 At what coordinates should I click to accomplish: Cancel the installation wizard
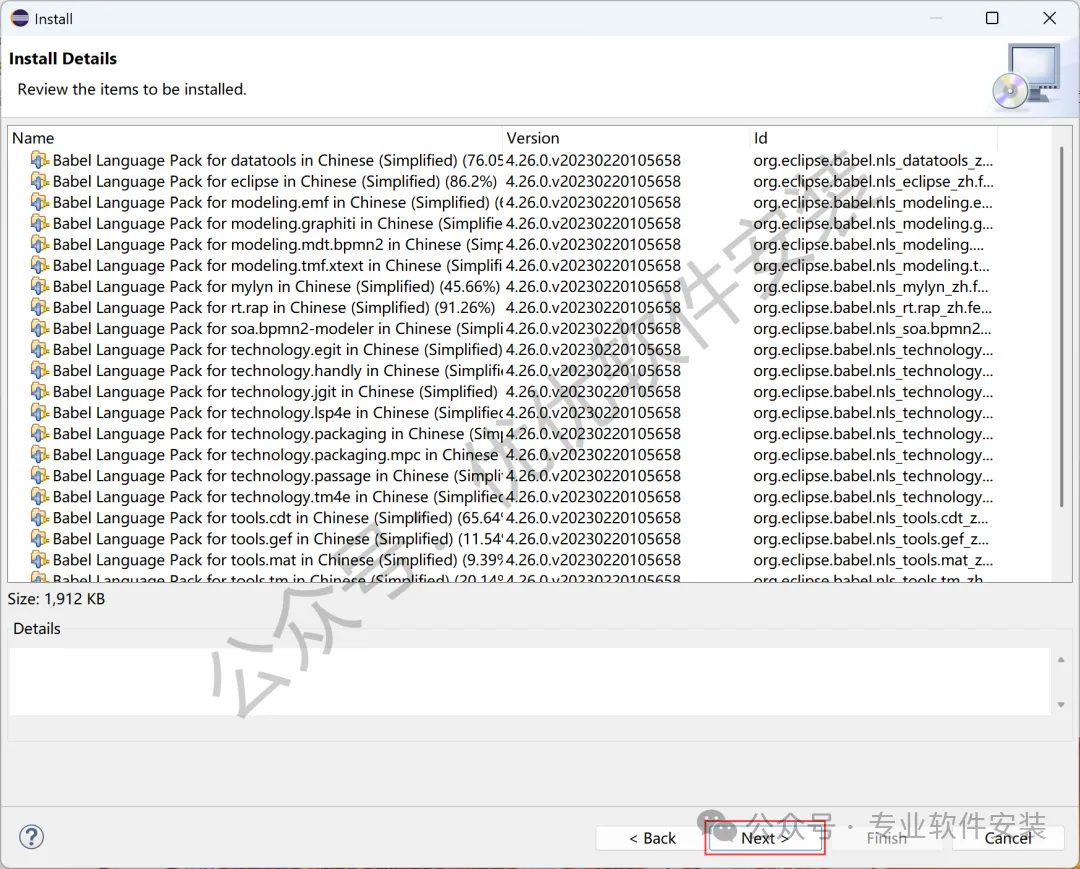coord(1008,838)
